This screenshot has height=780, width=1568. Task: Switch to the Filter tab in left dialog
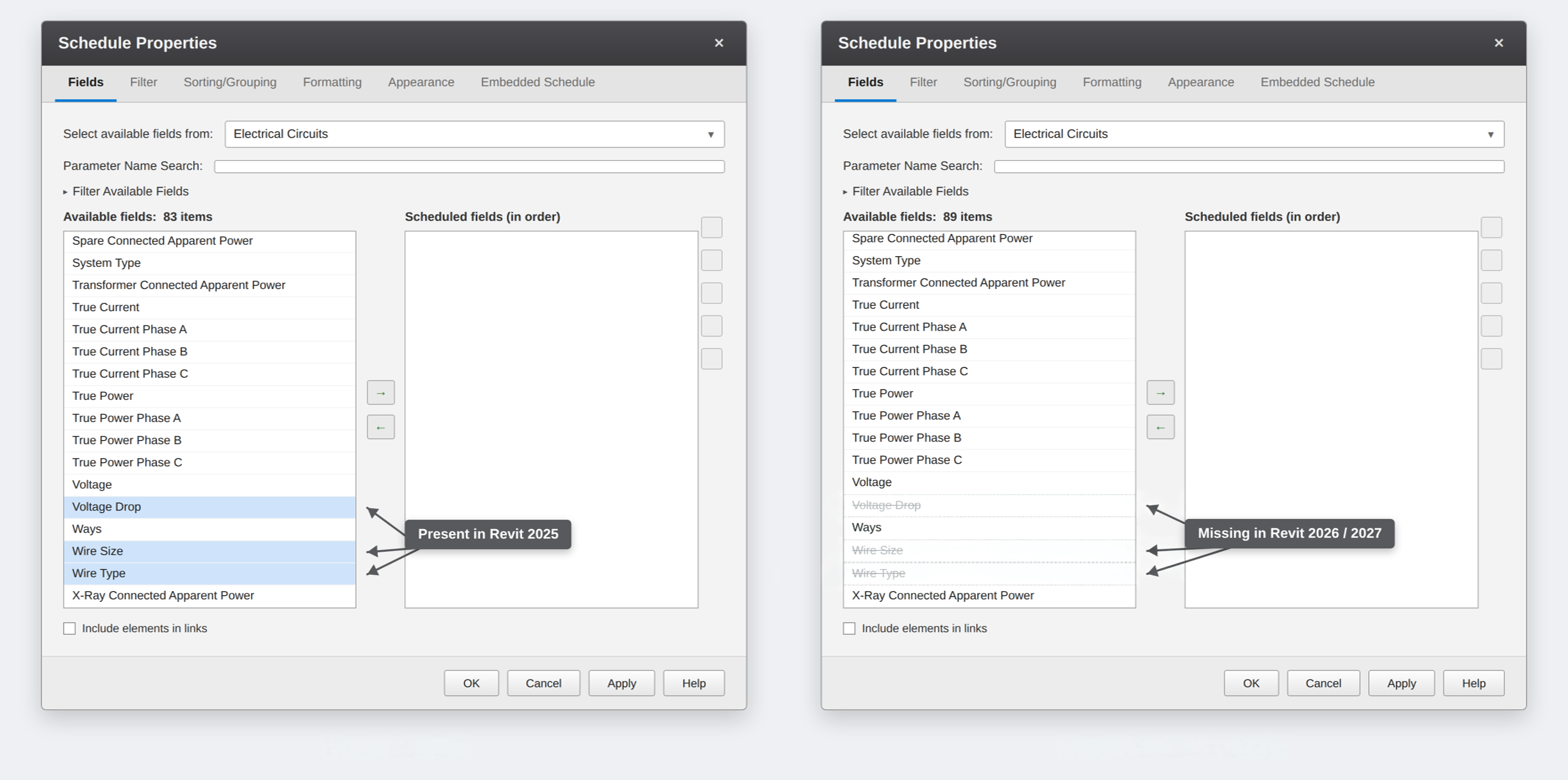pyautogui.click(x=144, y=82)
